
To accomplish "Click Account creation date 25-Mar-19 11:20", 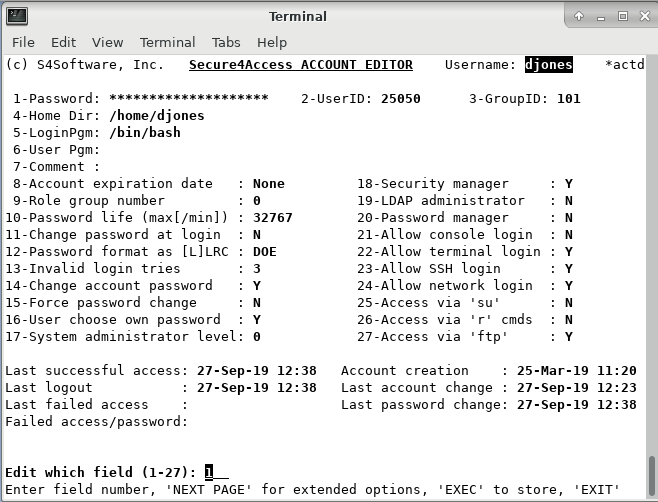I will [577, 371].
